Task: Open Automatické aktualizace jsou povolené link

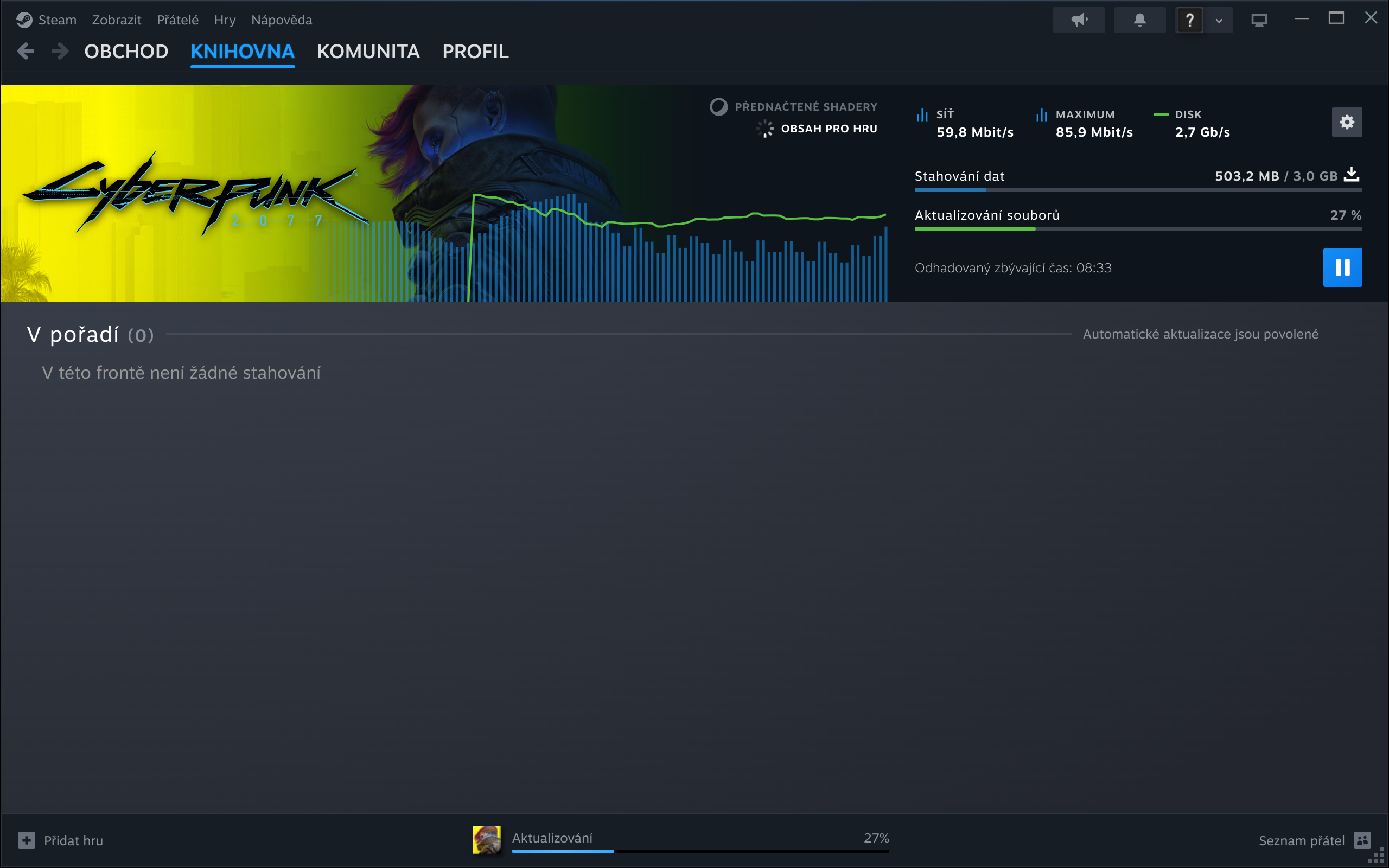Action: (x=1201, y=334)
